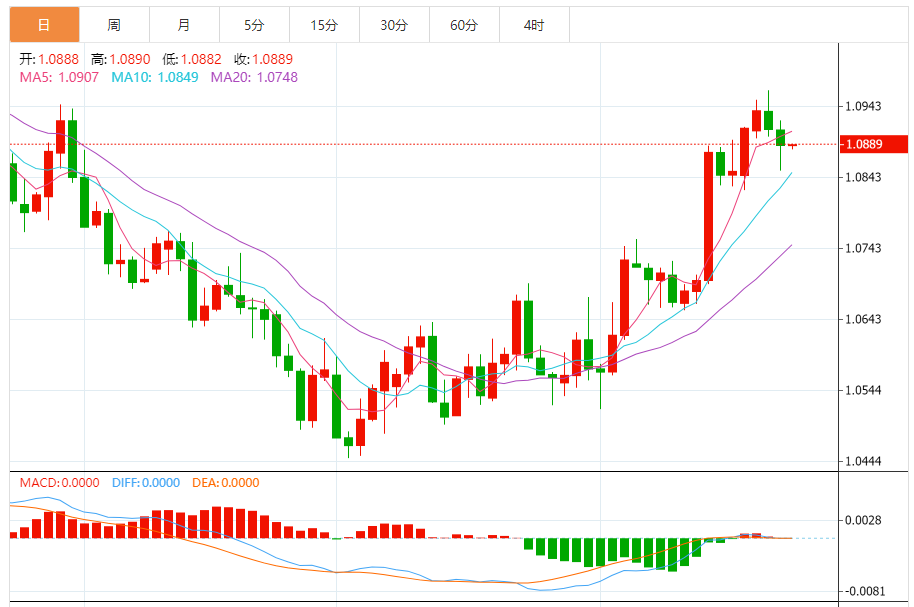This screenshot has width=914, height=607.
Task: Click the 1.0943 price axis label
Action: tap(863, 106)
